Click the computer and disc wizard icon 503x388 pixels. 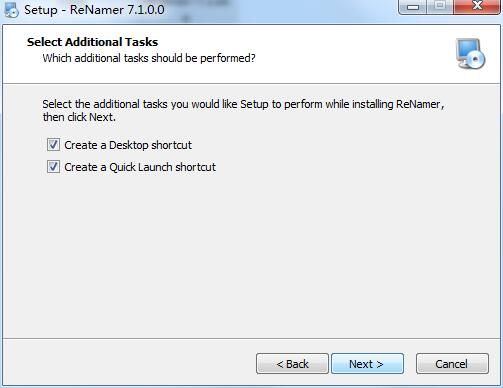click(x=470, y=54)
